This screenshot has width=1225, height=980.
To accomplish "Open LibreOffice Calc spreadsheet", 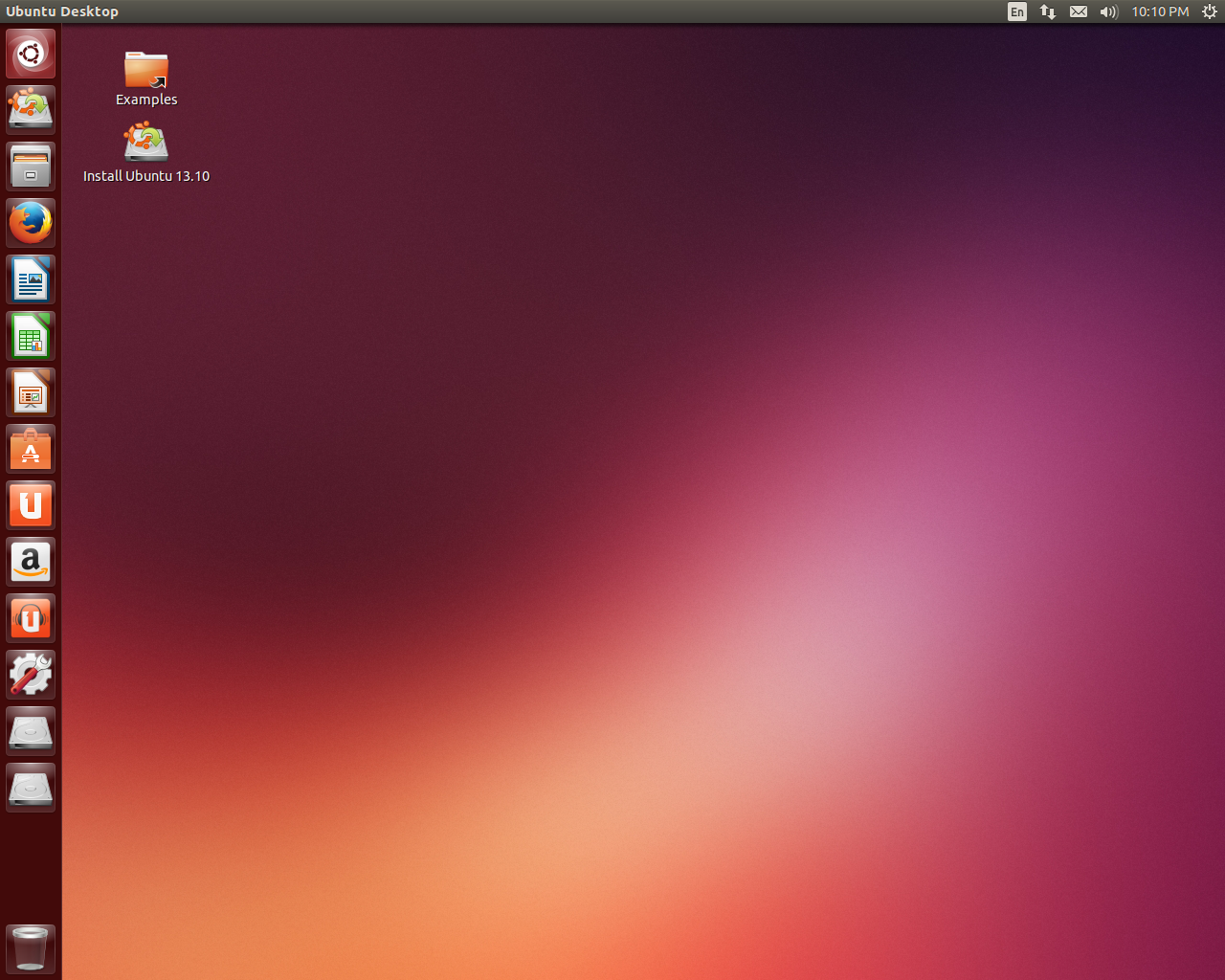I will (31, 336).
